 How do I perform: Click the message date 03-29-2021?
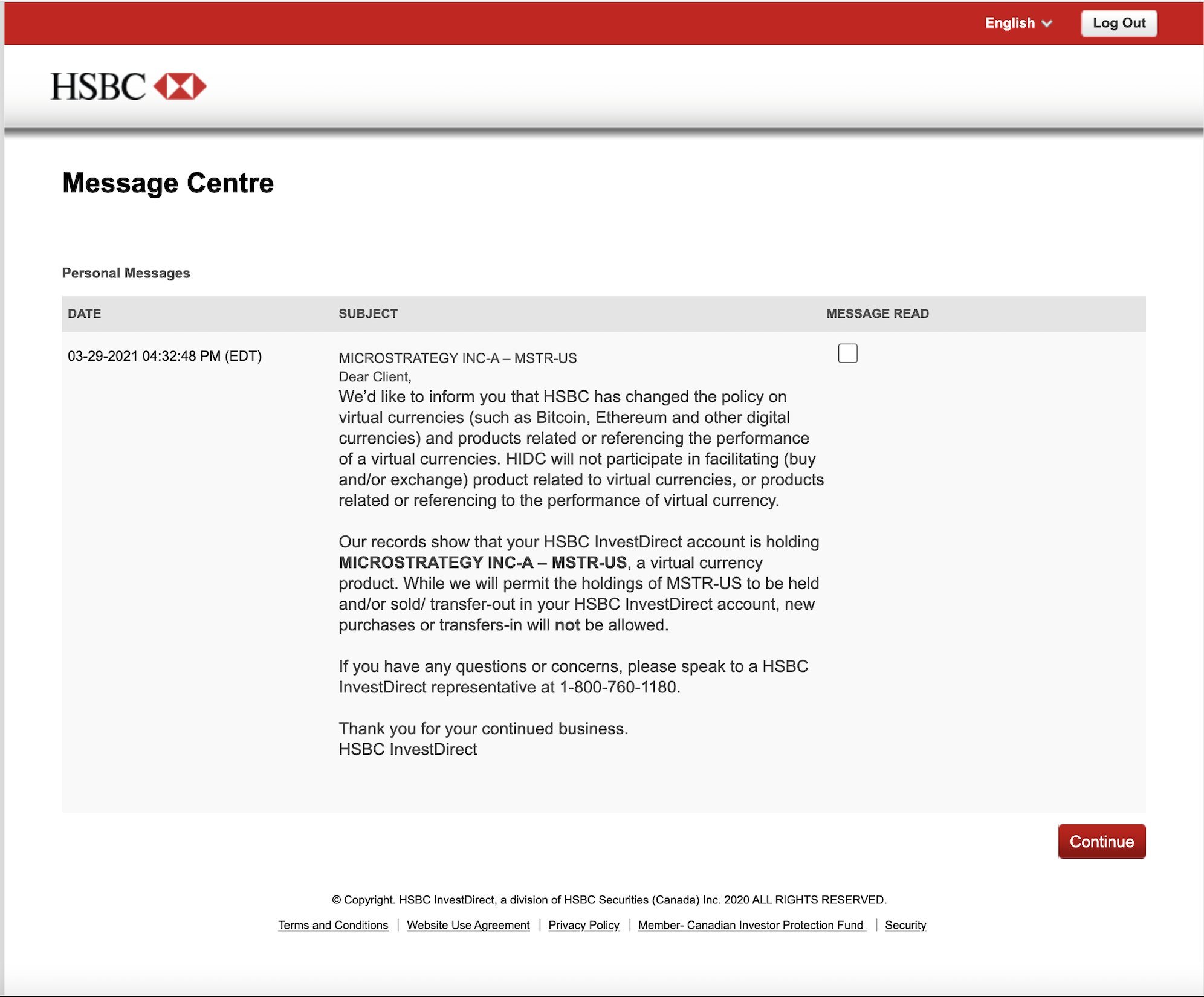tap(164, 356)
